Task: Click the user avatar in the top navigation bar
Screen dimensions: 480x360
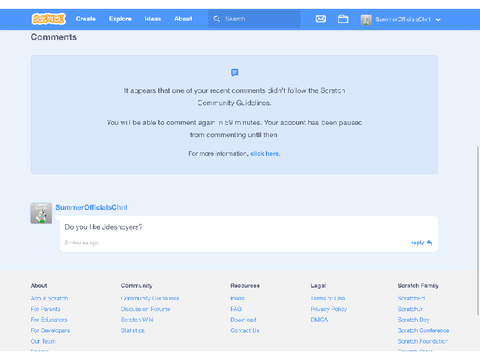Action: [366, 20]
